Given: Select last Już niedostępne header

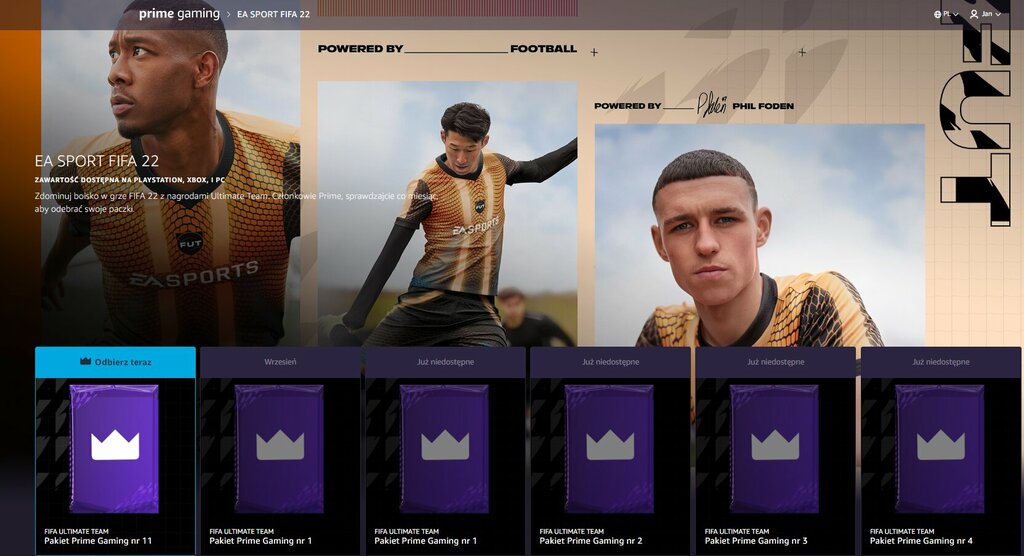Looking at the screenshot, I should pos(941,362).
